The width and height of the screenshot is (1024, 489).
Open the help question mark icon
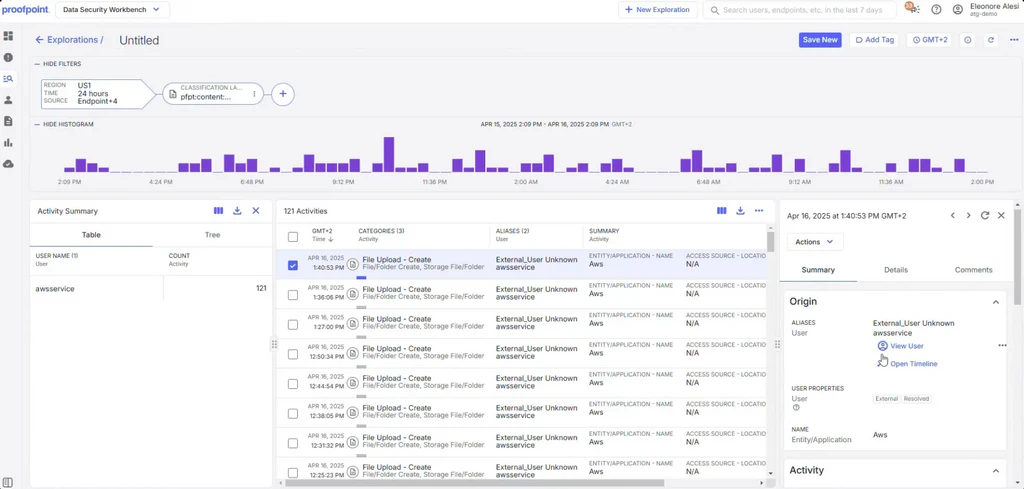(936, 9)
